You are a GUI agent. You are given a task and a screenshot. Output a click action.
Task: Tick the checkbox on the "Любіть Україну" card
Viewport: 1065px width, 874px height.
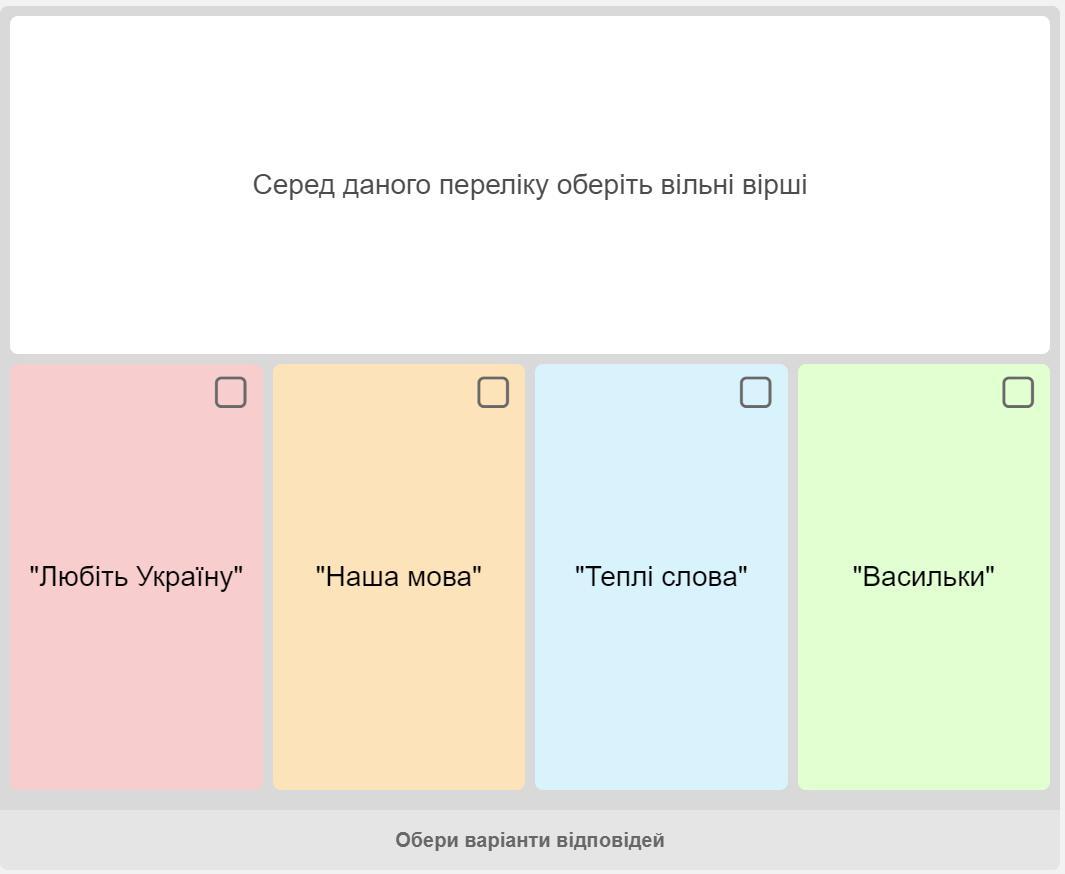230,393
